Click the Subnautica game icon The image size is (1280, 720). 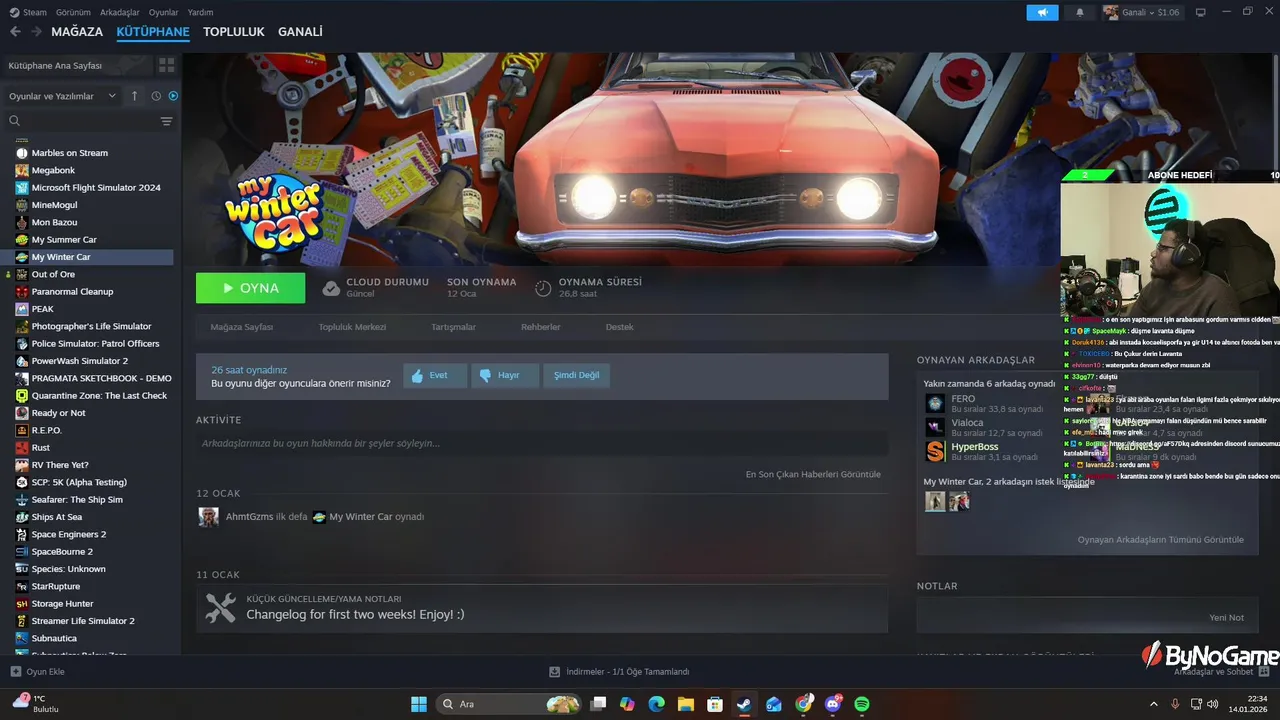click(22, 638)
